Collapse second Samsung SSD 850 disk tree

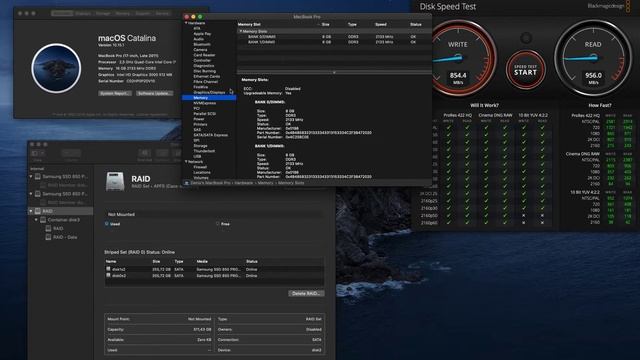[x=31, y=194]
